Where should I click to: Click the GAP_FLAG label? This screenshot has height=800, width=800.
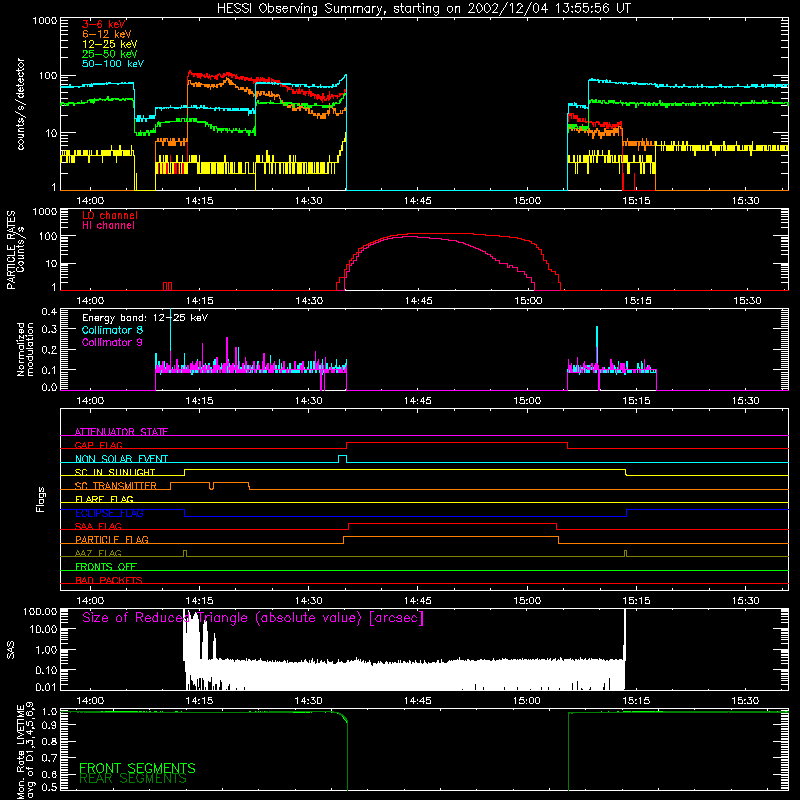(x=98, y=445)
